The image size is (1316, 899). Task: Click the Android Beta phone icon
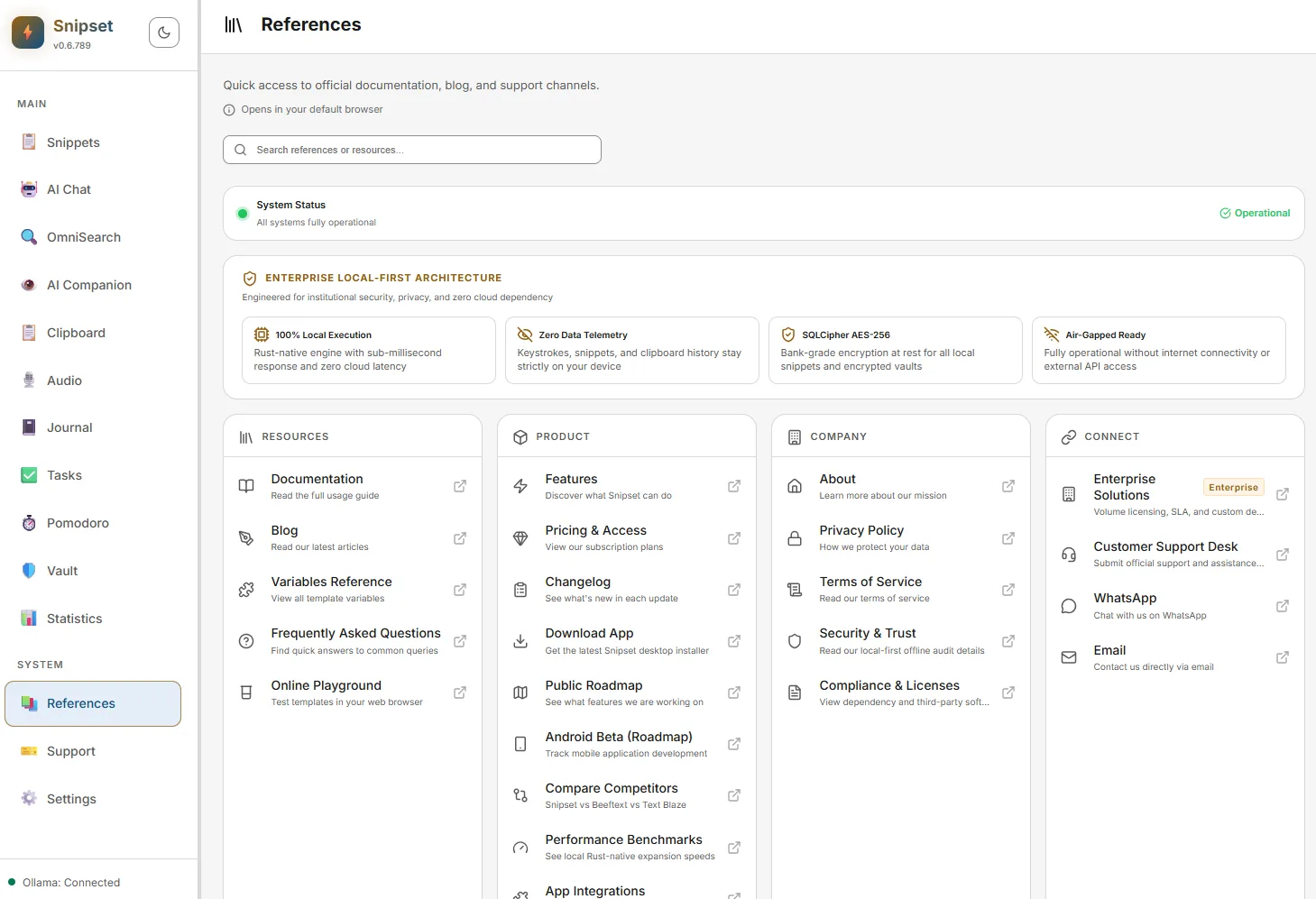point(520,744)
